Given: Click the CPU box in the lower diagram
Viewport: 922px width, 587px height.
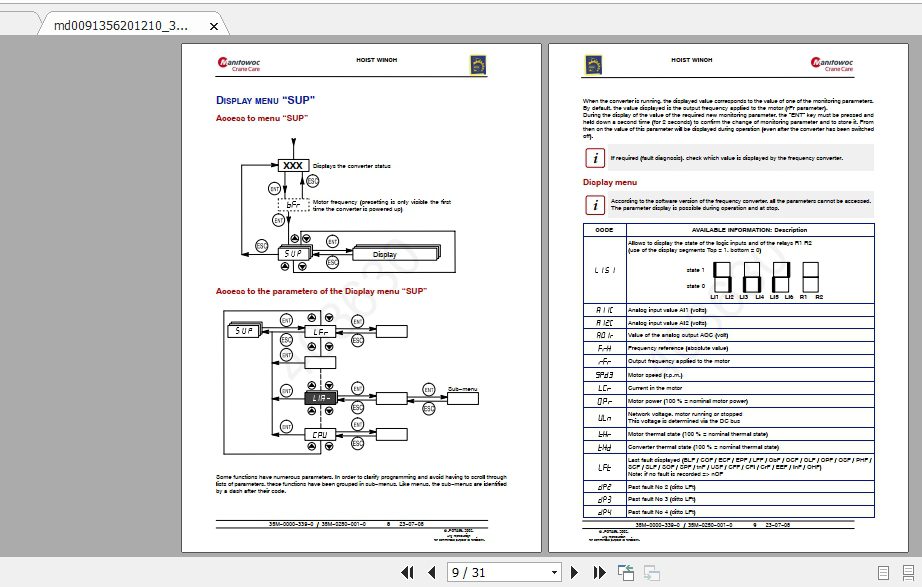Looking at the screenshot, I should [320, 435].
